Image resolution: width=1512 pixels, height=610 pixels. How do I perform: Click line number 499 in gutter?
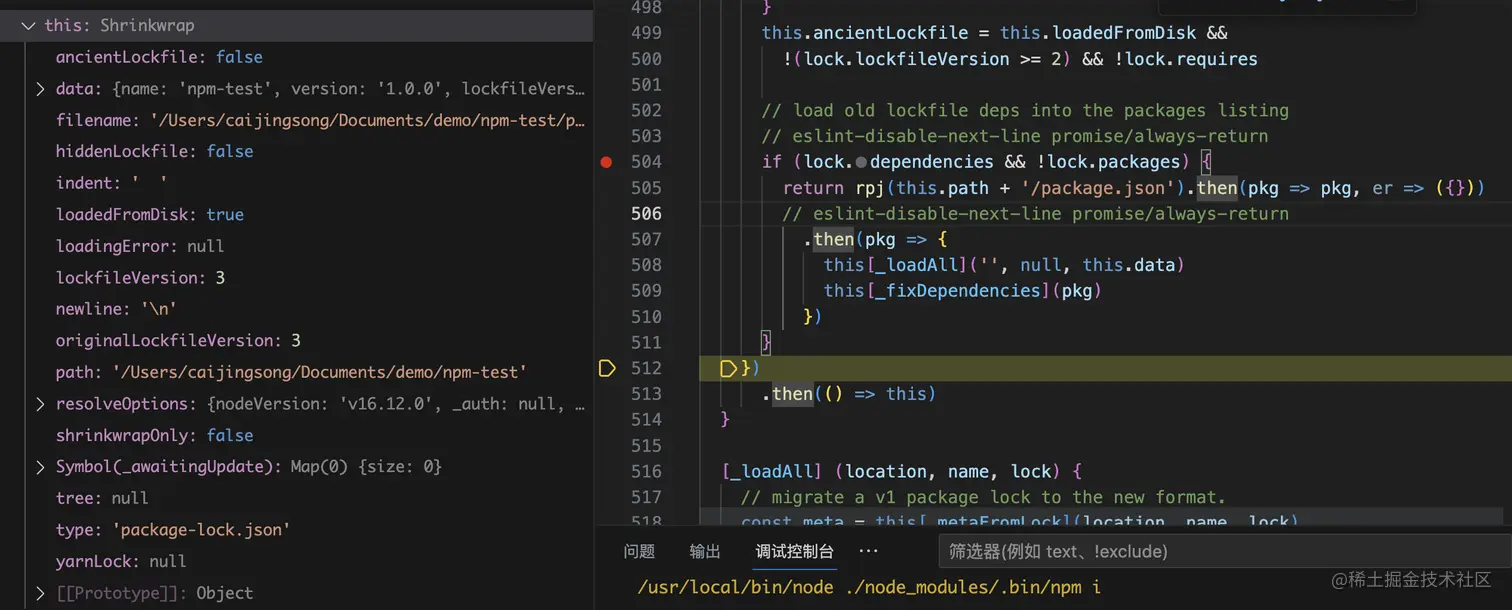point(647,33)
